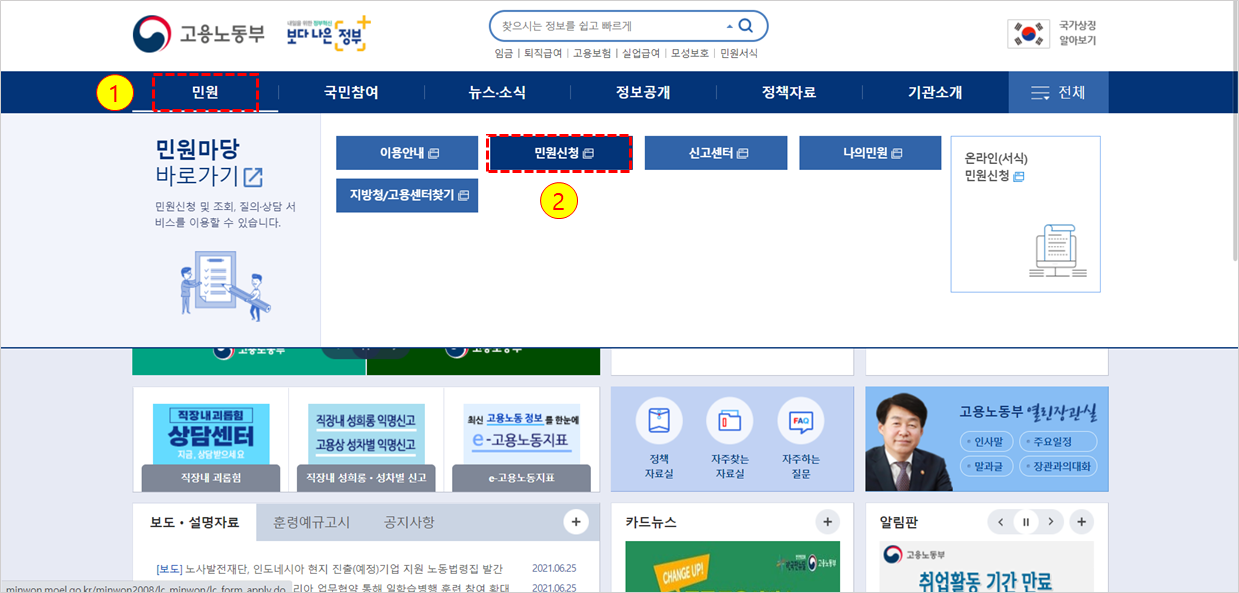The height and width of the screenshot is (593, 1239).
Task: Click the Korean flag icon
Action: tap(1028, 33)
